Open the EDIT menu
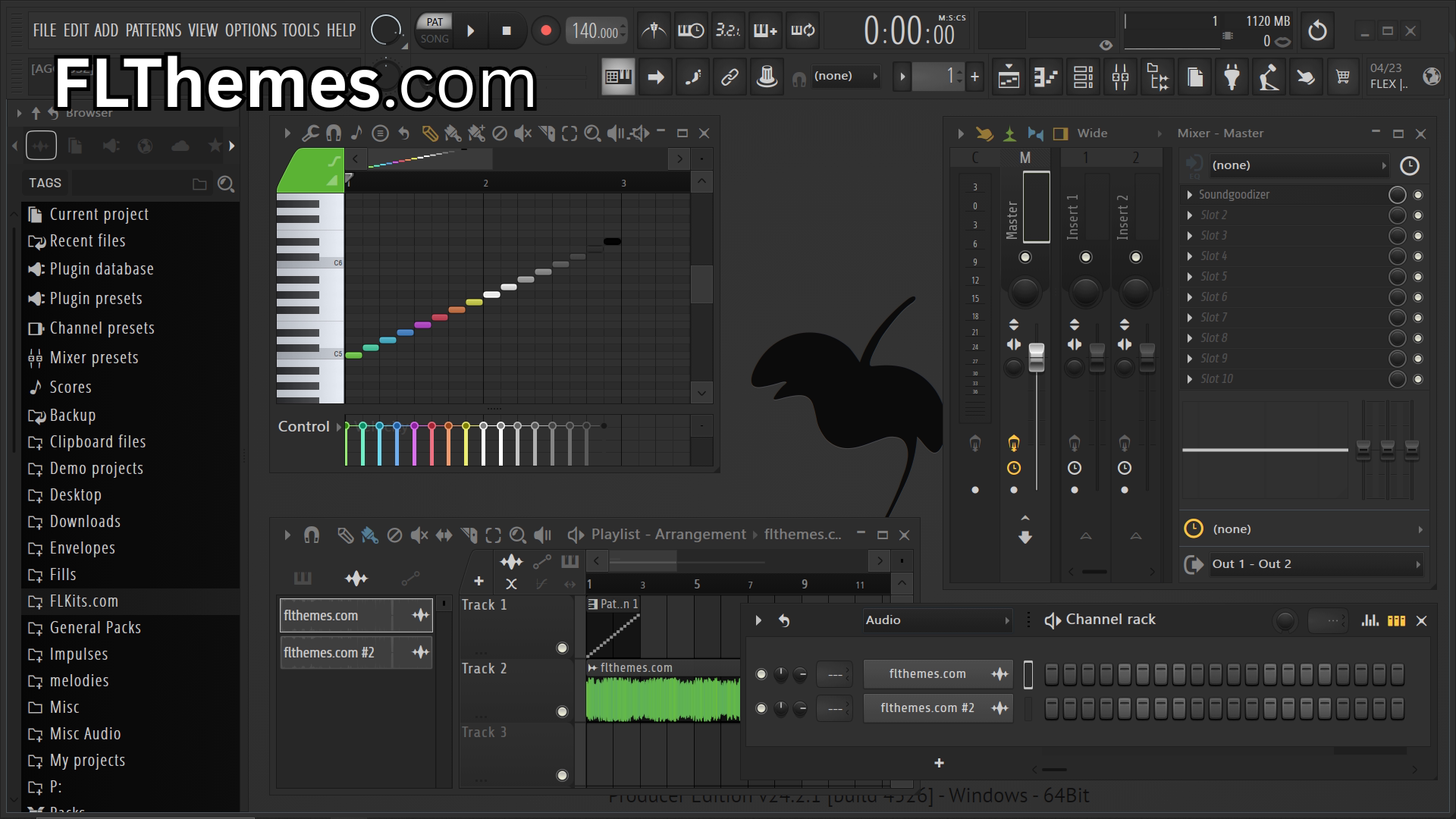Viewport: 1456px width, 819px height. (76, 30)
